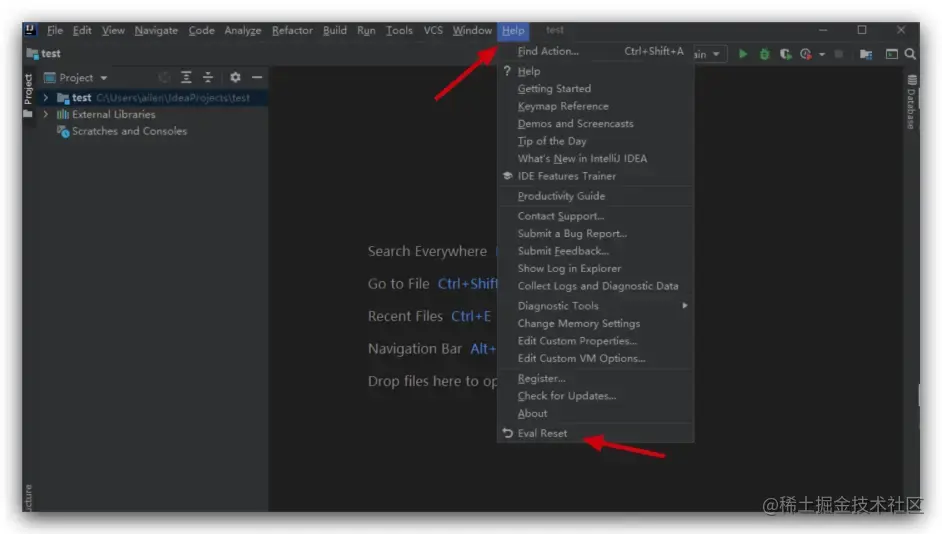942x534 pixels.
Task: Open the Window menu
Action: point(472,30)
